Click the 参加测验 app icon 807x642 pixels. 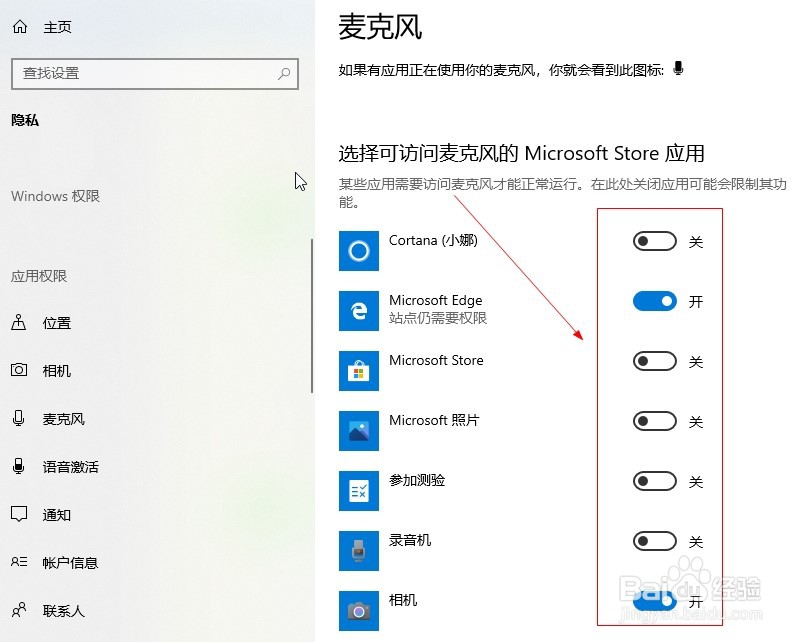(359, 491)
